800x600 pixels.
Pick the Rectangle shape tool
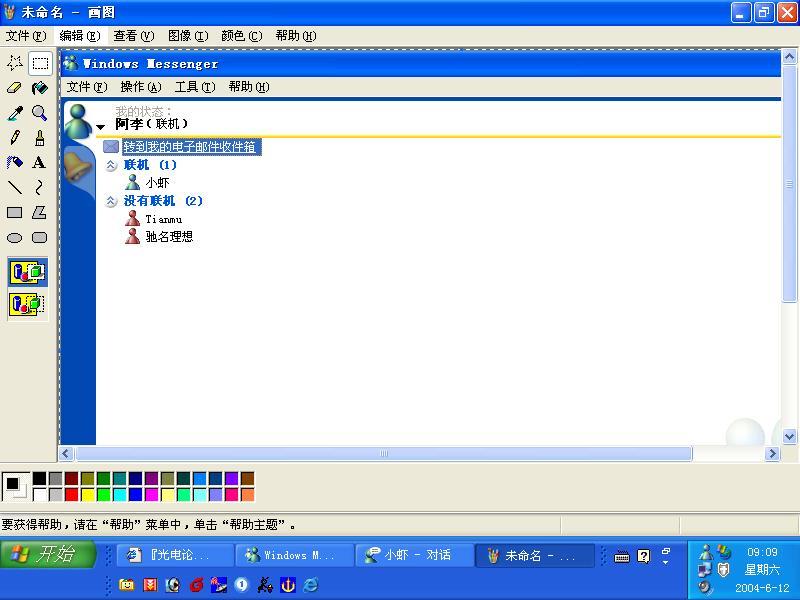click(x=15, y=212)
